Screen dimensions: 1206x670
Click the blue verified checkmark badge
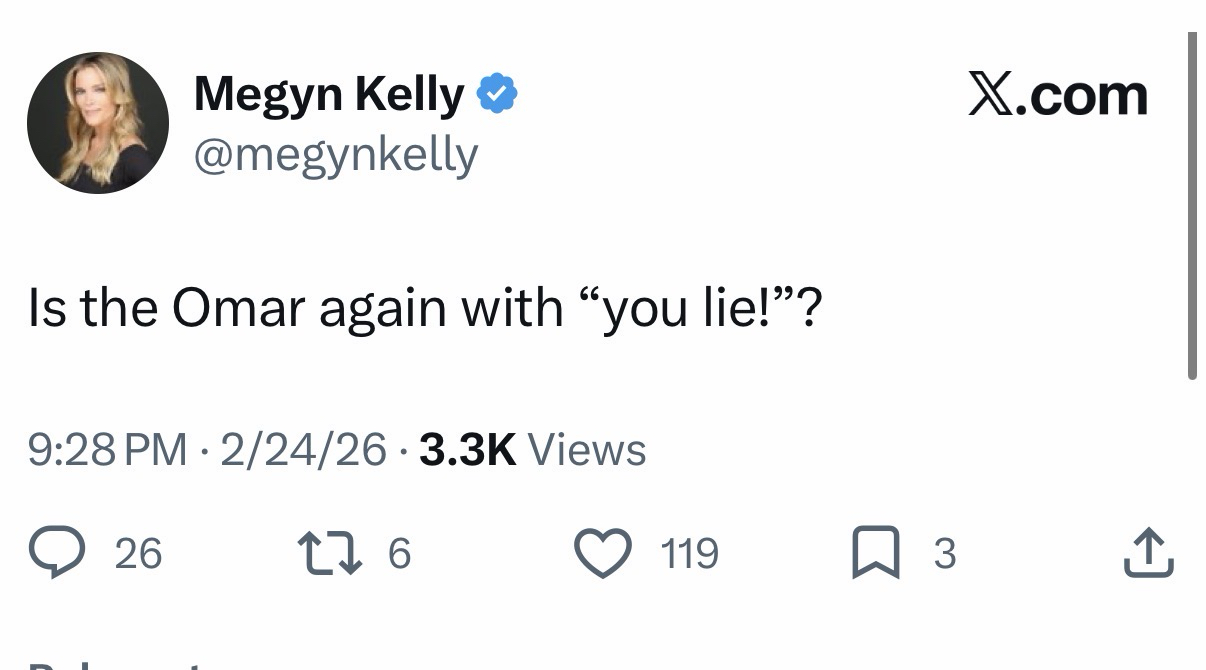tap(496, 94)
